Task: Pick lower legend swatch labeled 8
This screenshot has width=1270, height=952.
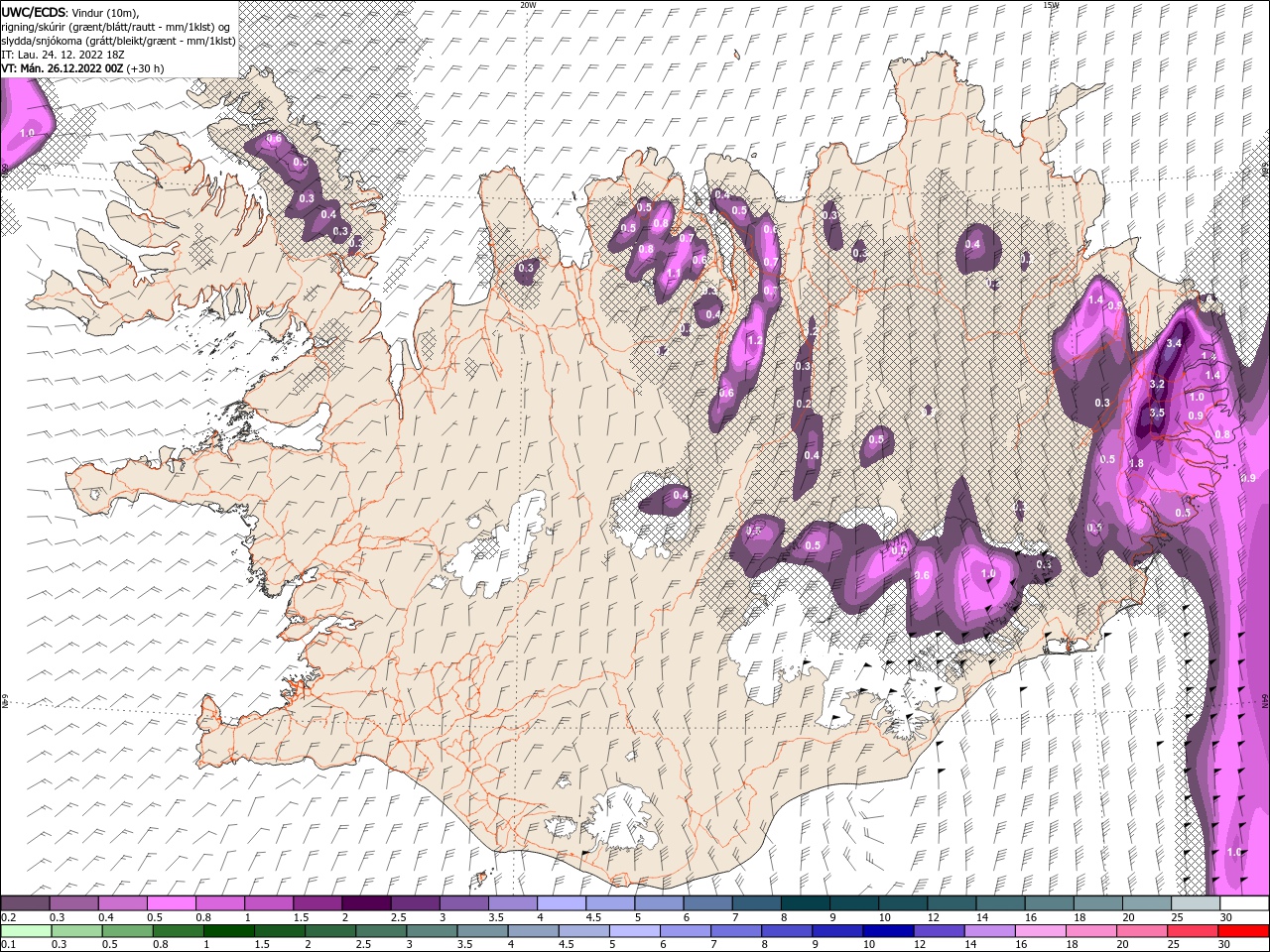Action: point(787,931)
